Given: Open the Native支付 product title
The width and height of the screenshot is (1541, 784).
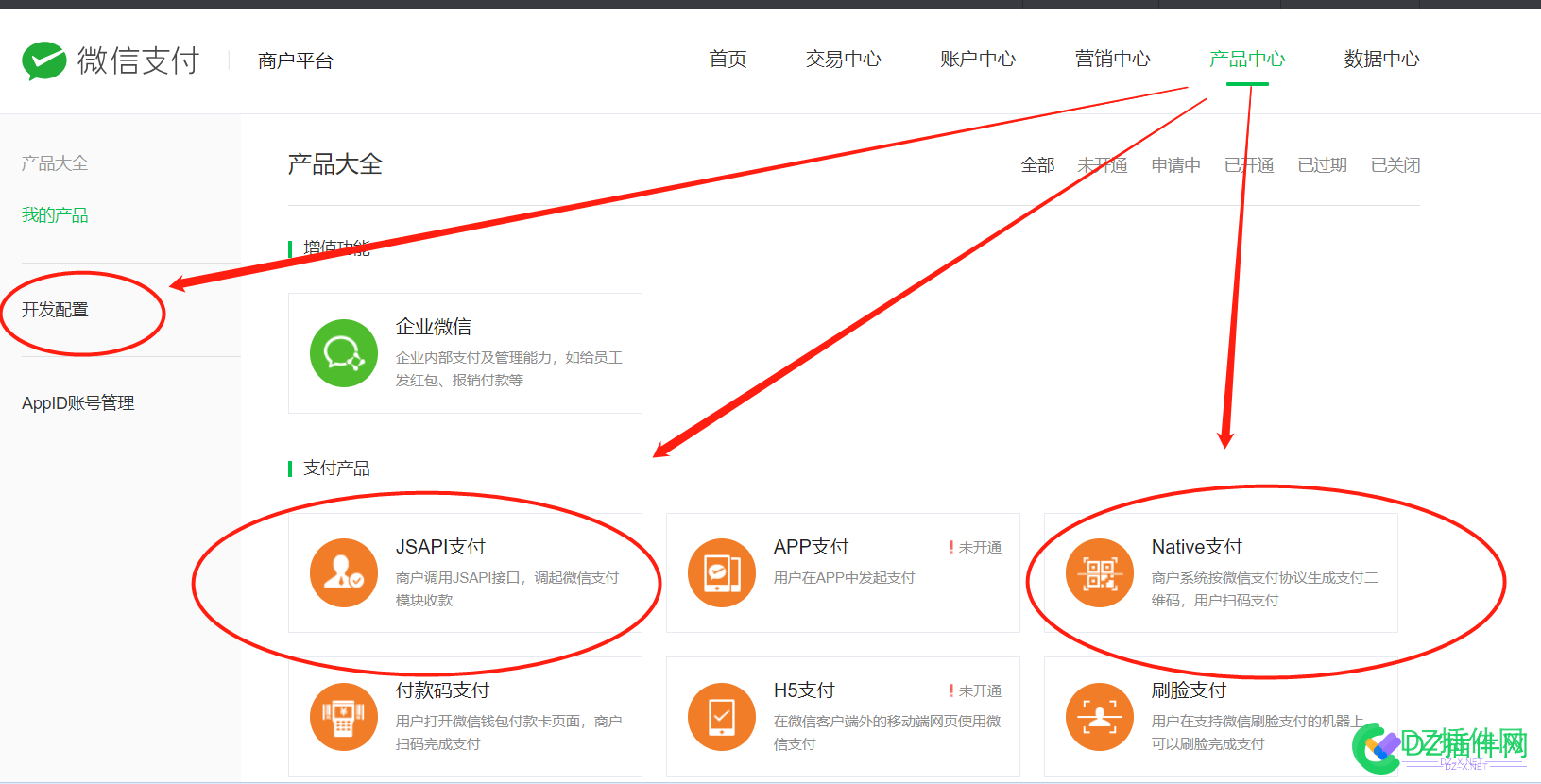Looking at the screenshot, I should click(x=1196, y=547).
